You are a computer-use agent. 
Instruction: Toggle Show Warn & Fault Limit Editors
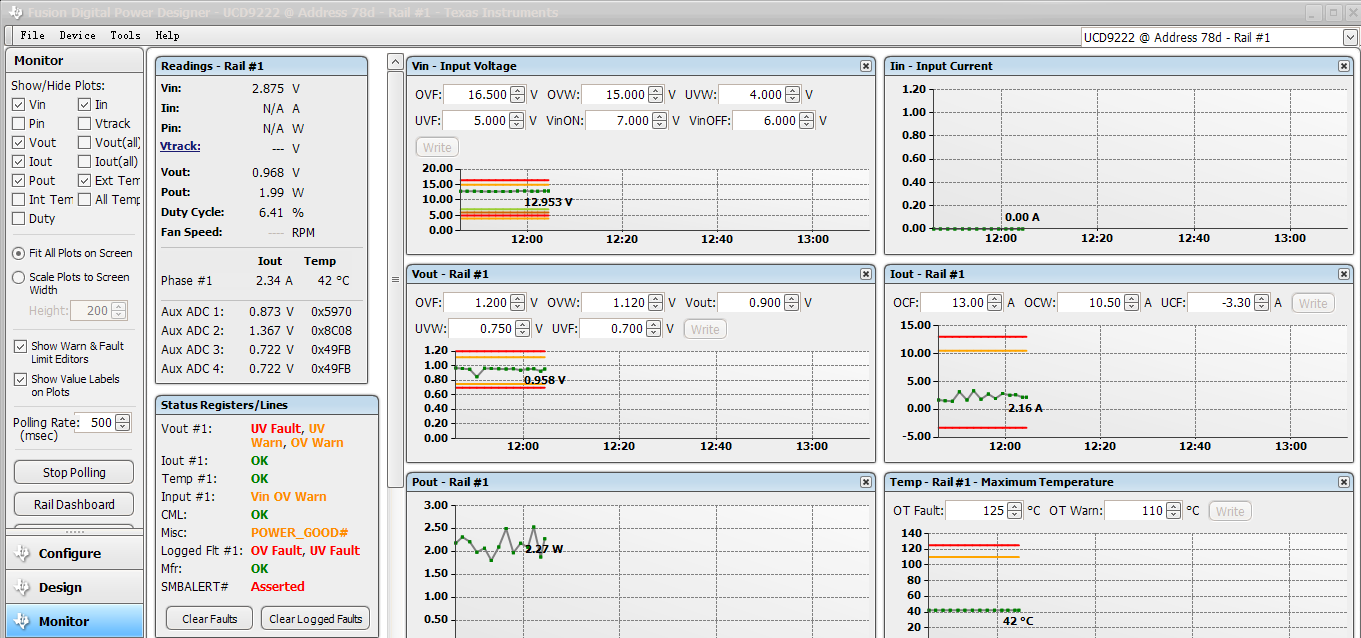coord(21,346)
